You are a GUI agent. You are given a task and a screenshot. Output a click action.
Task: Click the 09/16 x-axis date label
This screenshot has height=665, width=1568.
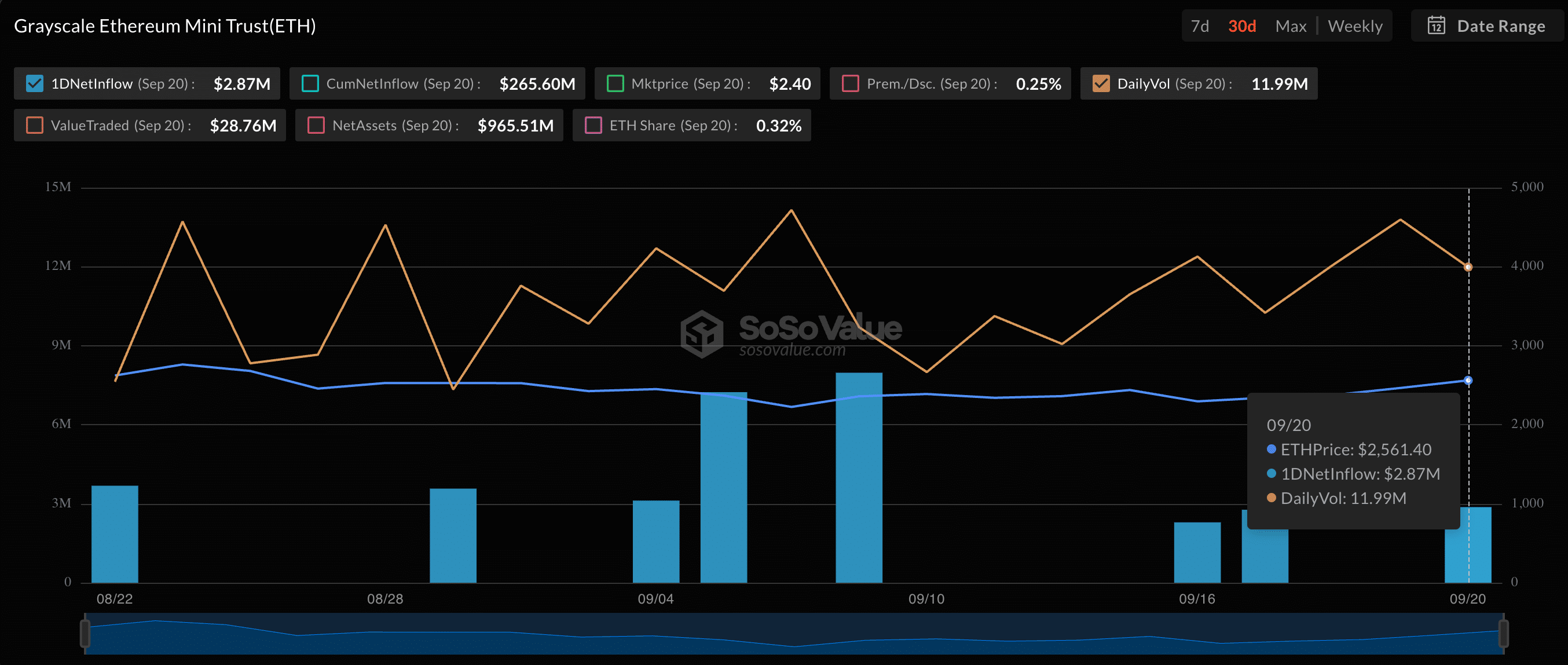[x=1197, y=598]
